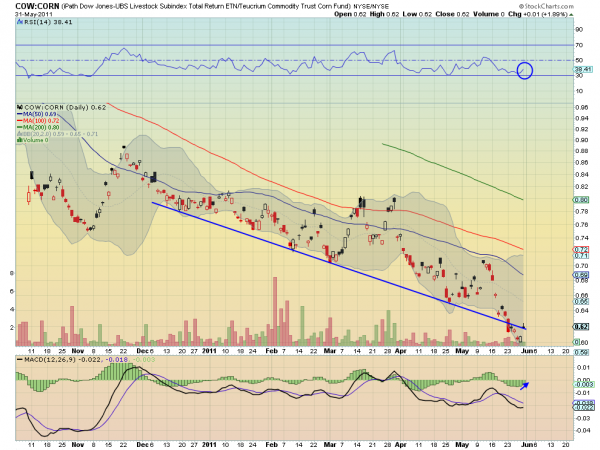
Task: Click the 0.60 price tag on right axis
Action: [x=581, y=342]
